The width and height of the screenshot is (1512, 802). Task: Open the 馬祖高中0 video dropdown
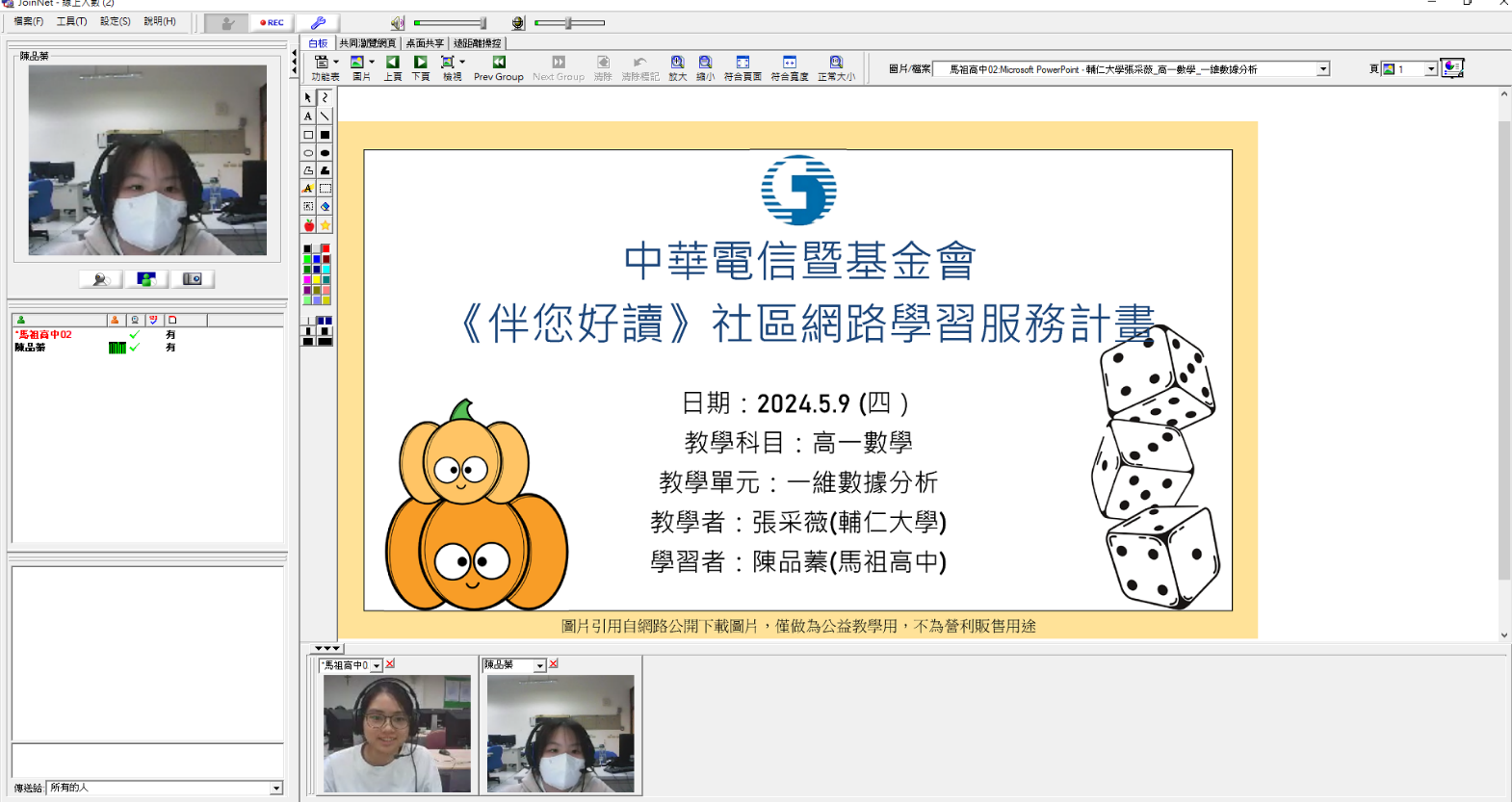pyautogui.click(x=377, y=665)
